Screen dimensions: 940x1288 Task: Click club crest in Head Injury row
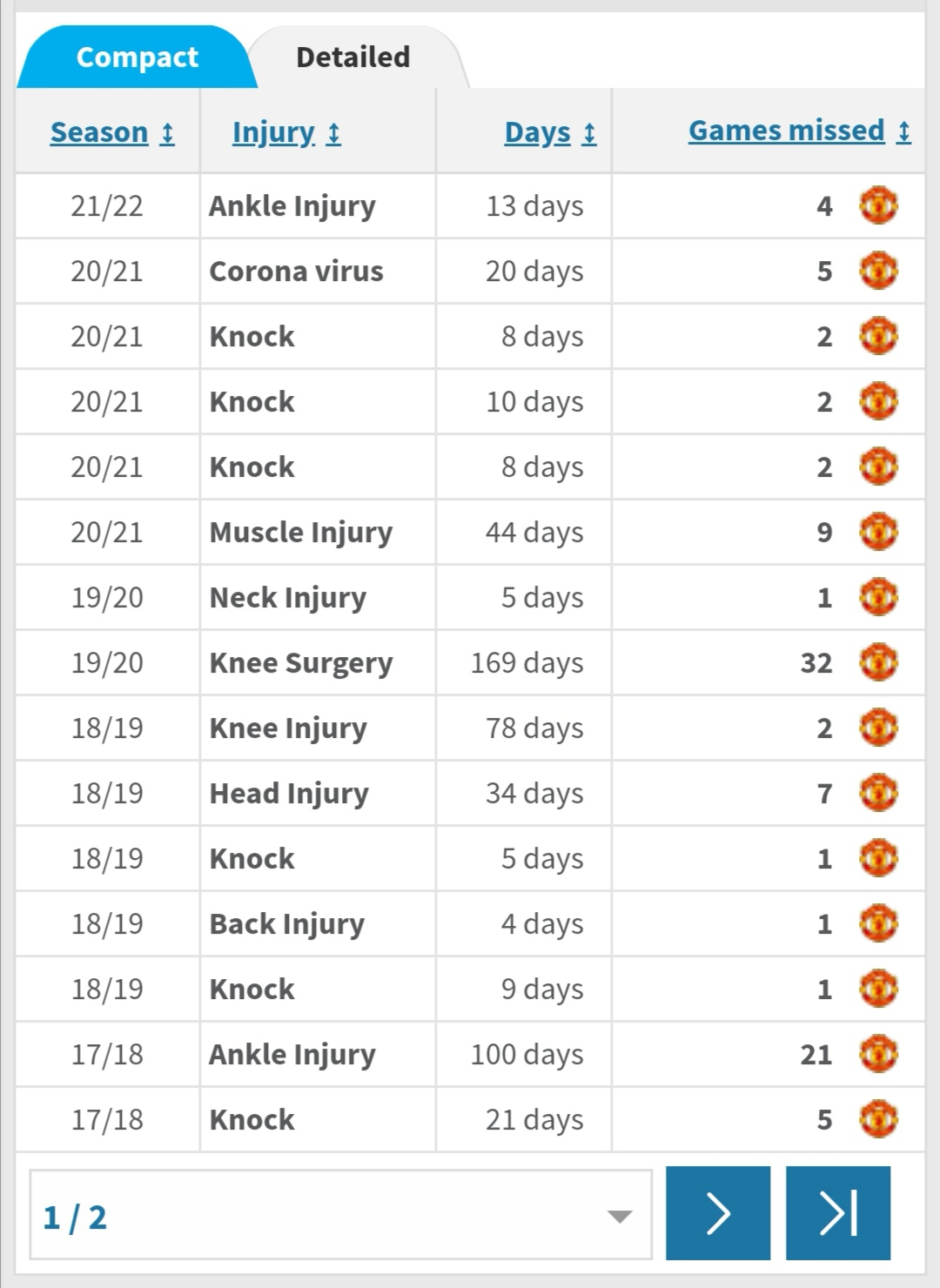[878, 793]
